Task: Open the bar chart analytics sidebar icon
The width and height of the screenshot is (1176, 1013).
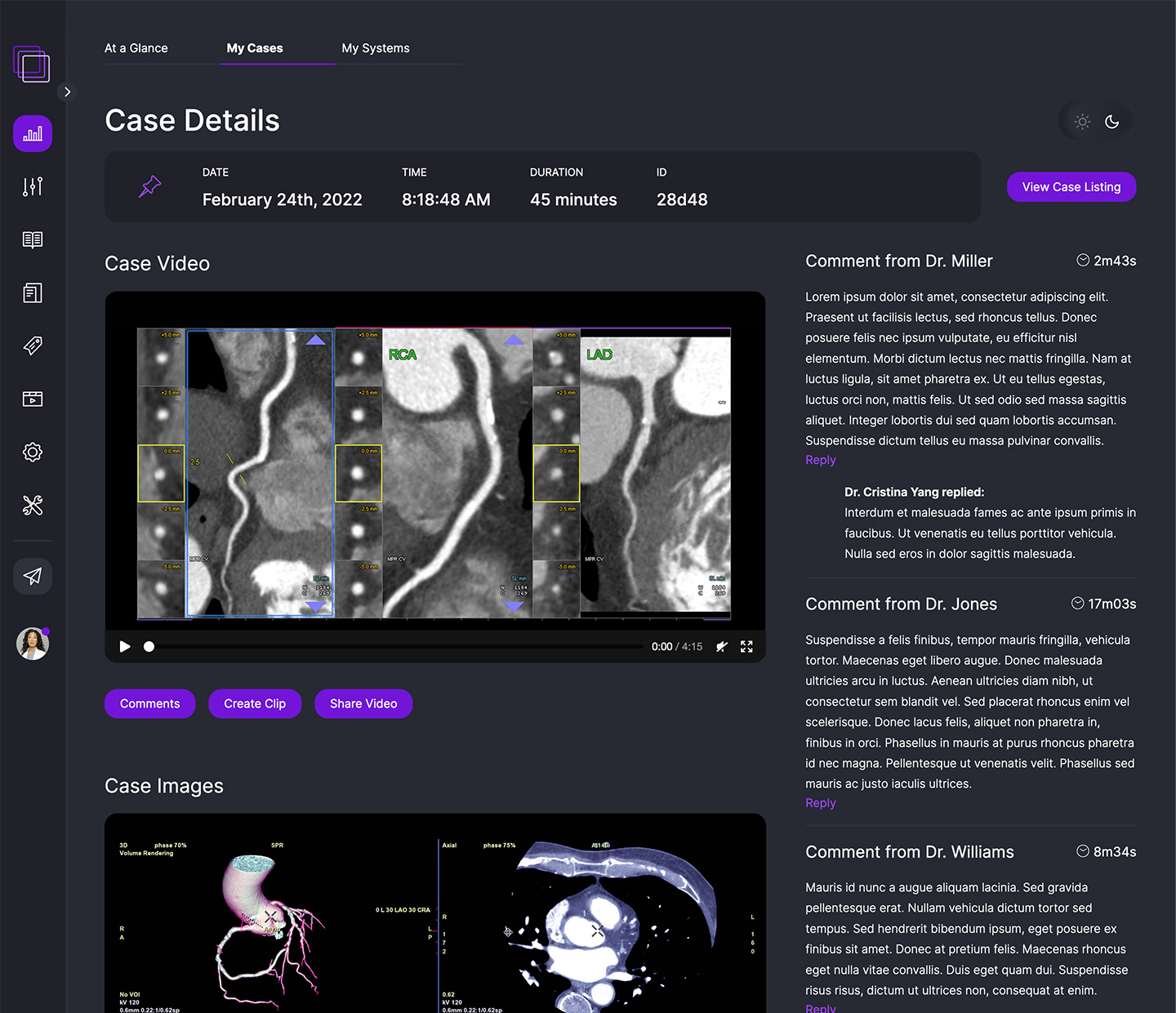Action: pos(33,134)
